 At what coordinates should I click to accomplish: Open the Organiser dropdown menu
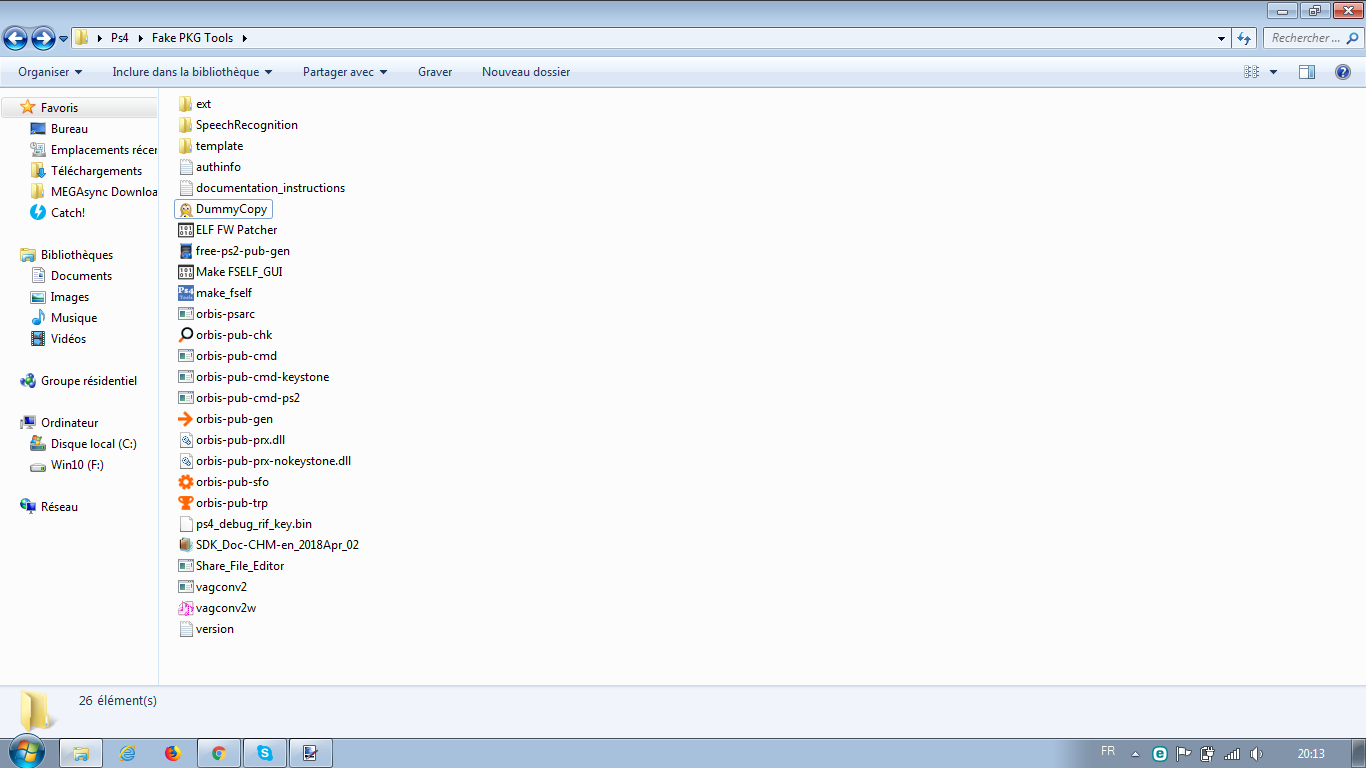click(x=50, y=72)
